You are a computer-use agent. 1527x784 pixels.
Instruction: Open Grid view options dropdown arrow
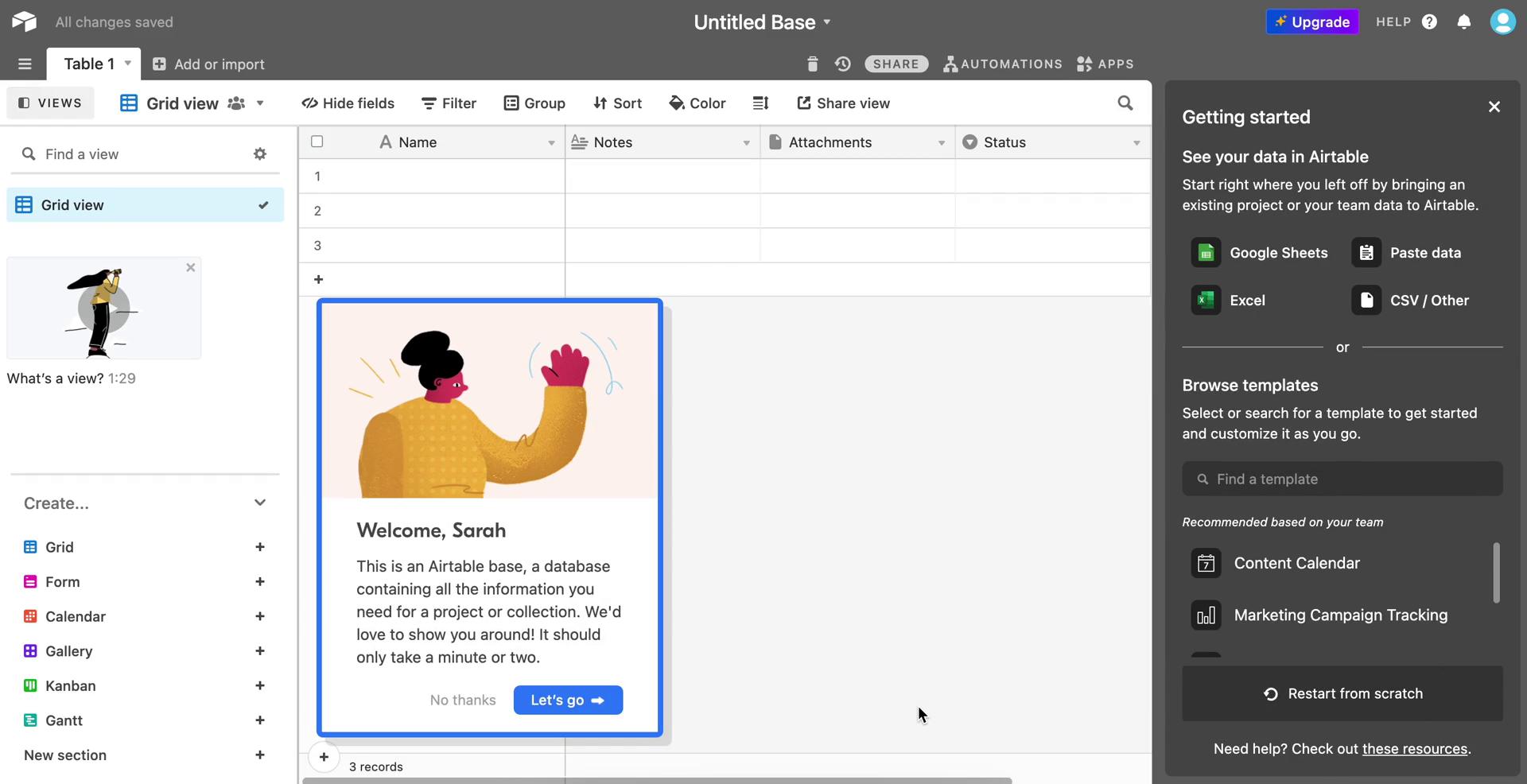260,103
